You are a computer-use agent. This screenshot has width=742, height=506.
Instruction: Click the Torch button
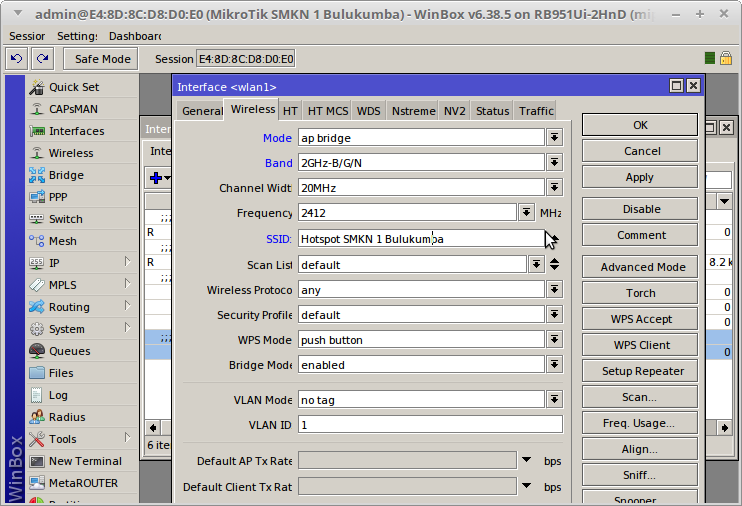[x=640, y=293]
